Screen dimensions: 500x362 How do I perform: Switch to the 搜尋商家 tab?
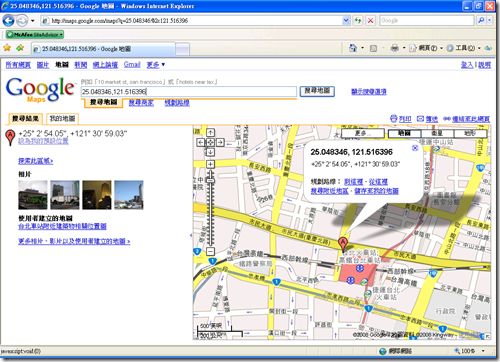[141, 103]
